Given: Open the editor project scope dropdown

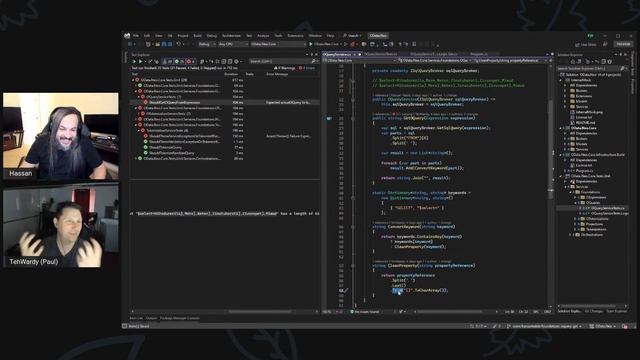Looking at the screenshot, I should 361,61.
